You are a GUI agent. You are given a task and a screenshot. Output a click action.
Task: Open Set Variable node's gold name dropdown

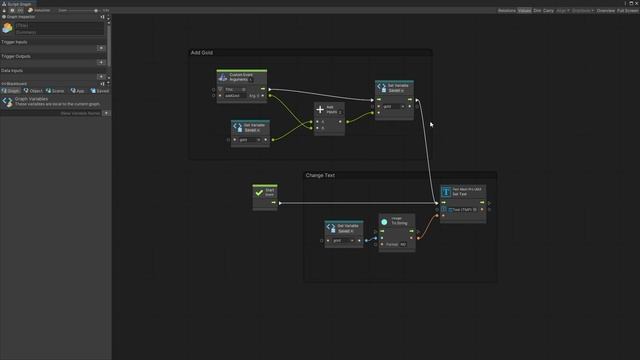pos(393,107)
